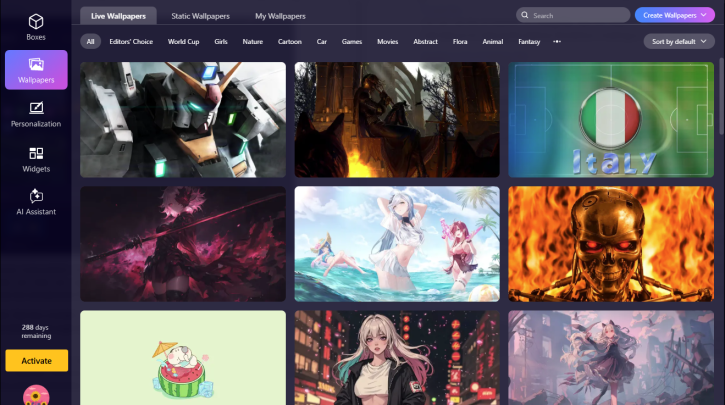Switch to the Live Wallpapers tab
The width and height of the screenshot is (725, 405).
118,16
